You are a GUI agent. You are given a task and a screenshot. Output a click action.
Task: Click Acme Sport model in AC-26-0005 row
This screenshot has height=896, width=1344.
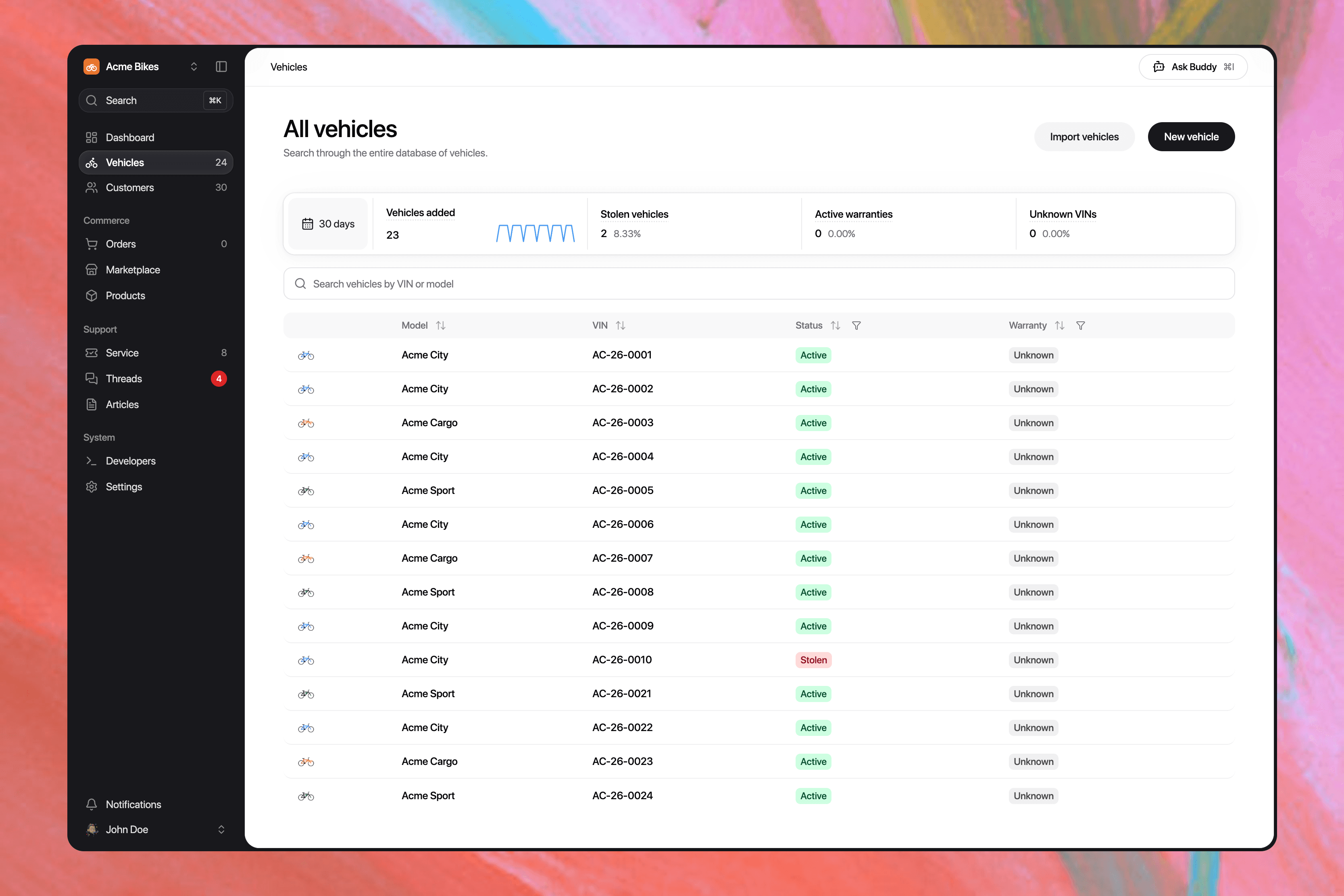pyautogui.click(x=428, y=491)
